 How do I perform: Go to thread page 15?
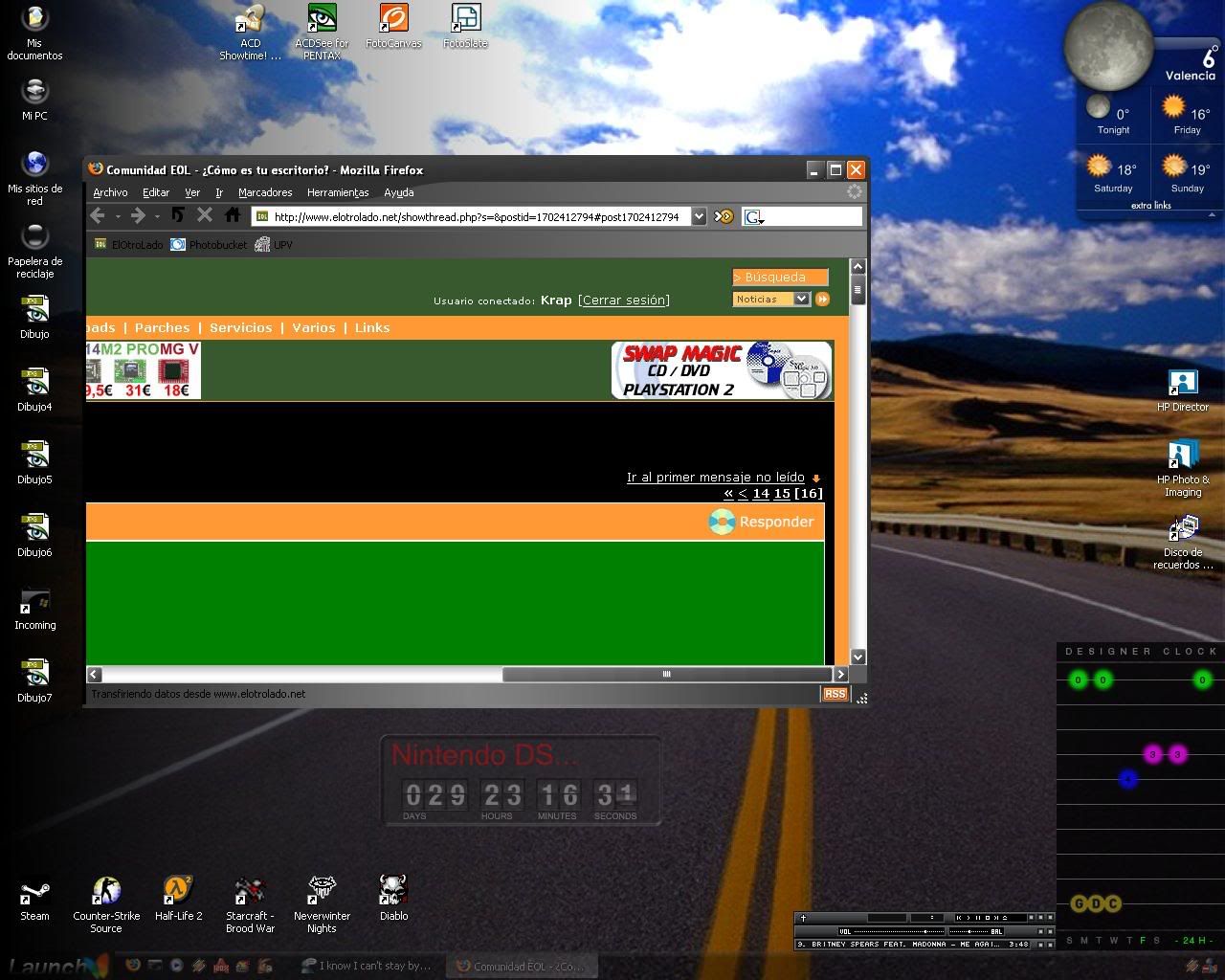782,494
